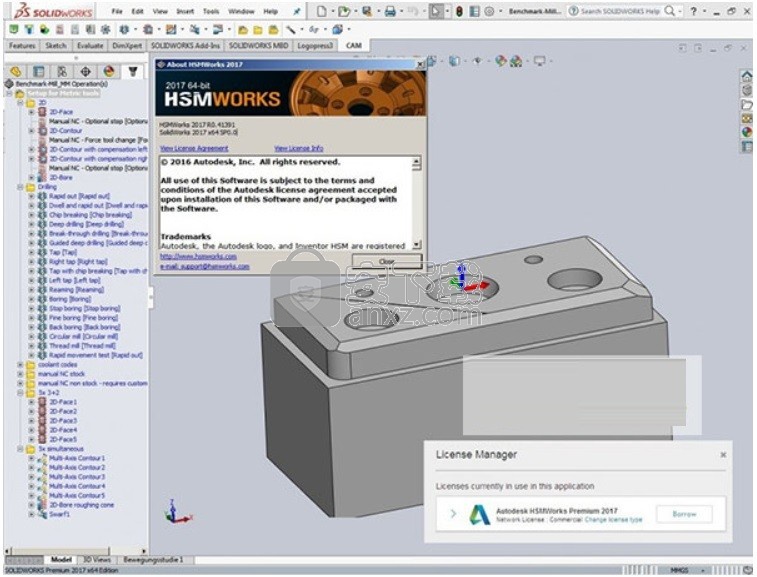This screenshot has height=577, width=757.
Task: Open the PropertyManager tab
Action: point(39,72)
